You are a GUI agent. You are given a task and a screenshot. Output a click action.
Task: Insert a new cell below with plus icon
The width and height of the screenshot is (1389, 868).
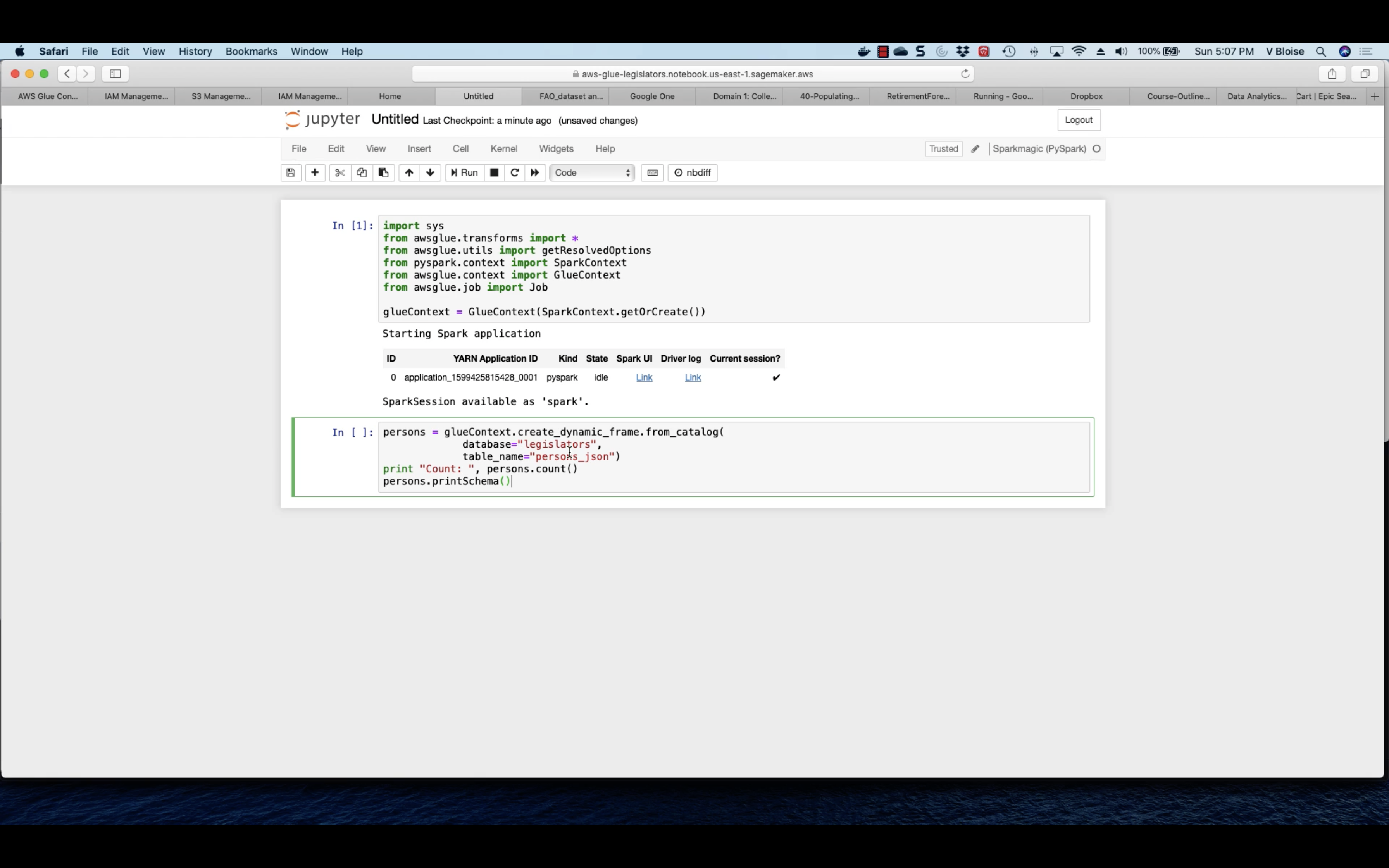pos(315,173)
